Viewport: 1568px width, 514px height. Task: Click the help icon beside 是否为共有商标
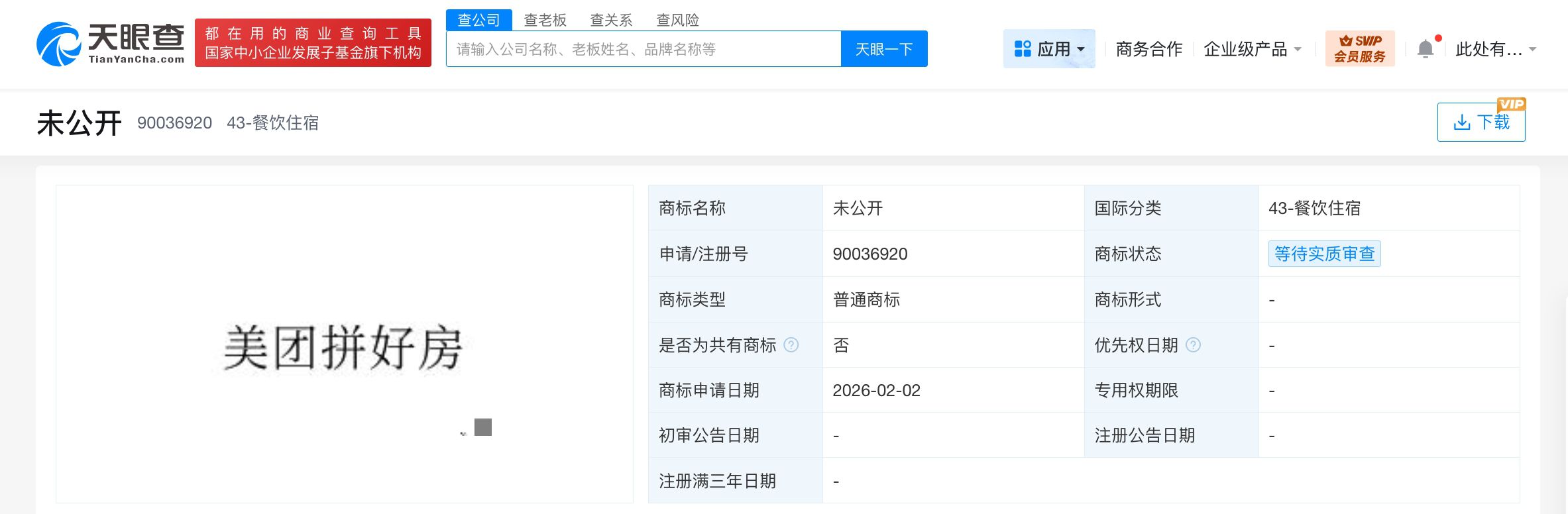[791, 345]
